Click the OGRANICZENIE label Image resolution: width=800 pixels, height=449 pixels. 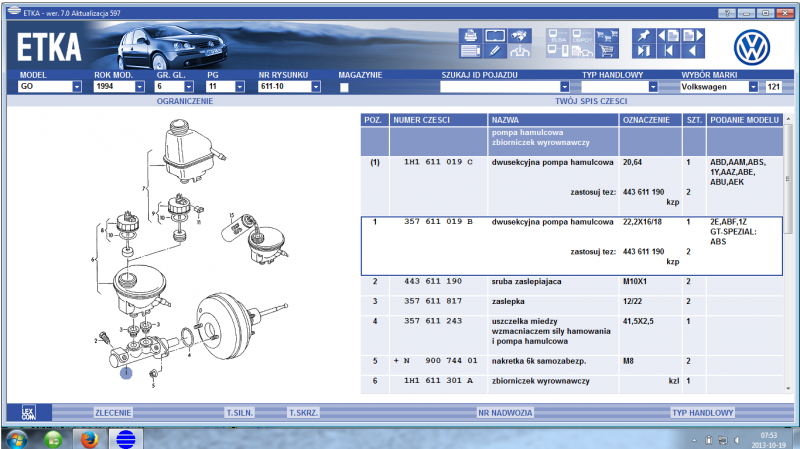coord(185,101)
